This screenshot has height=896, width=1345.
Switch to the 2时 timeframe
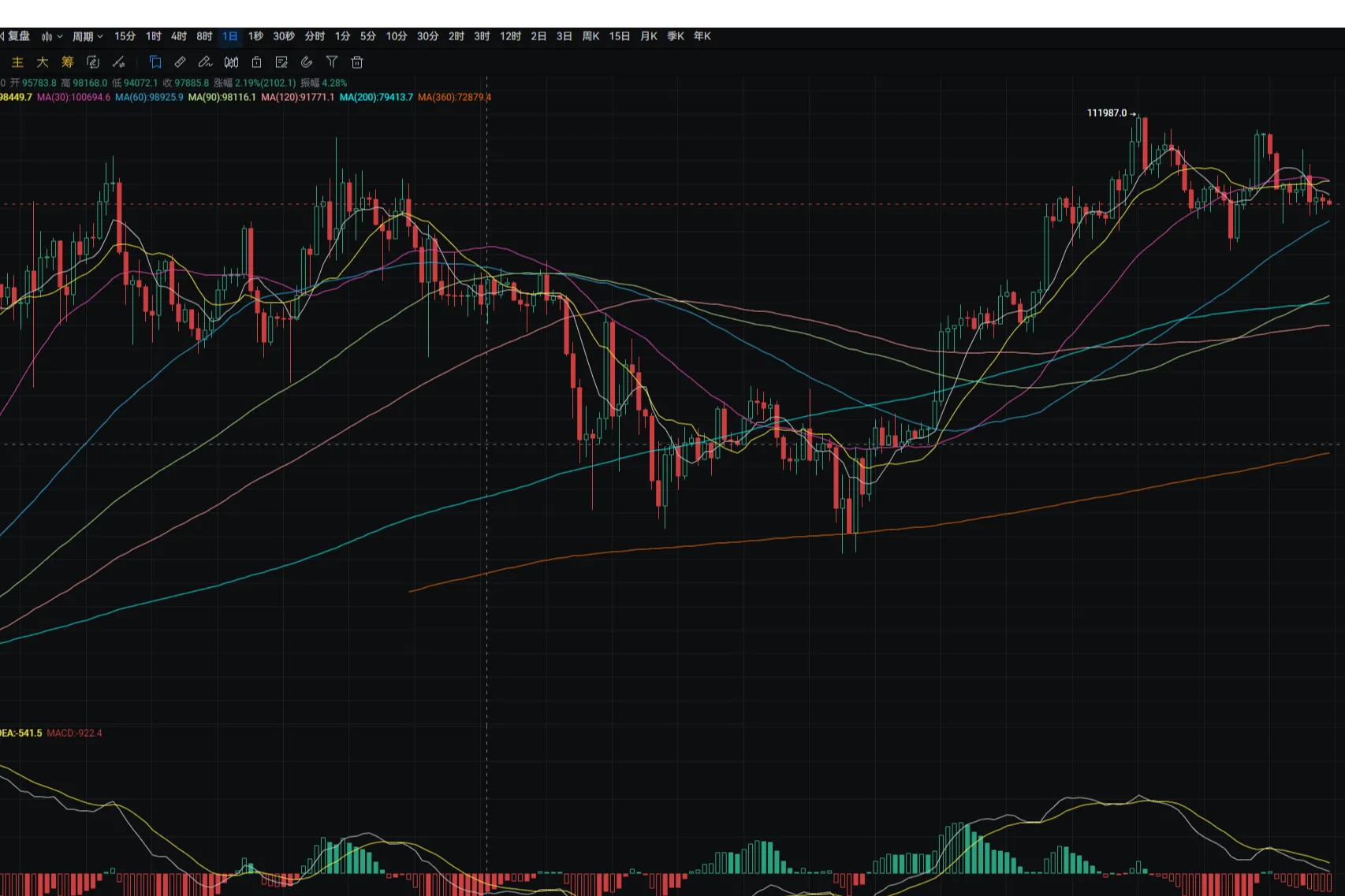(x=456, y=36)
